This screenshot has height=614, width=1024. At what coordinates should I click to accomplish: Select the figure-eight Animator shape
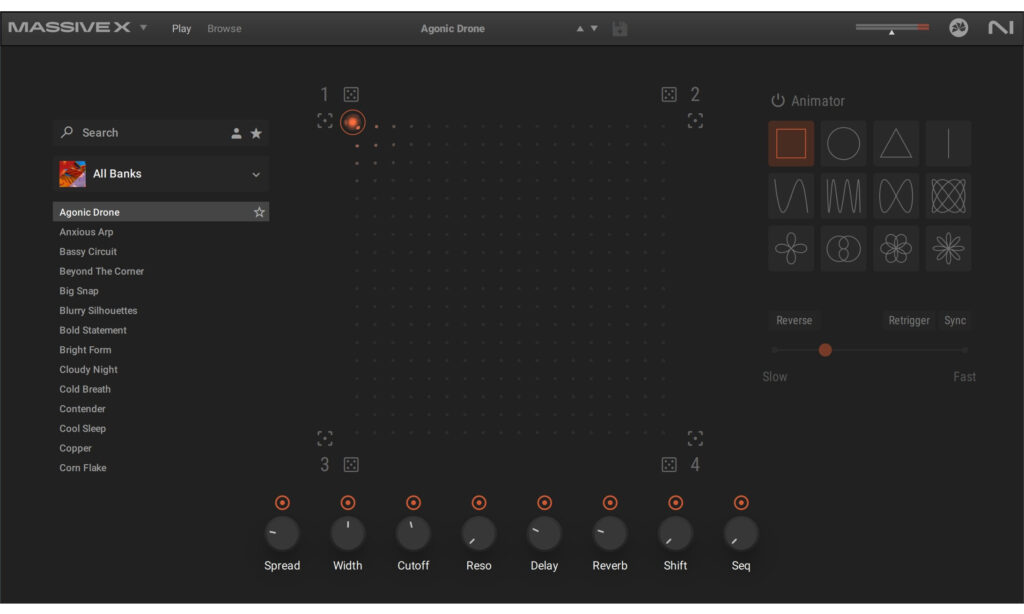[x=843, y=248]
